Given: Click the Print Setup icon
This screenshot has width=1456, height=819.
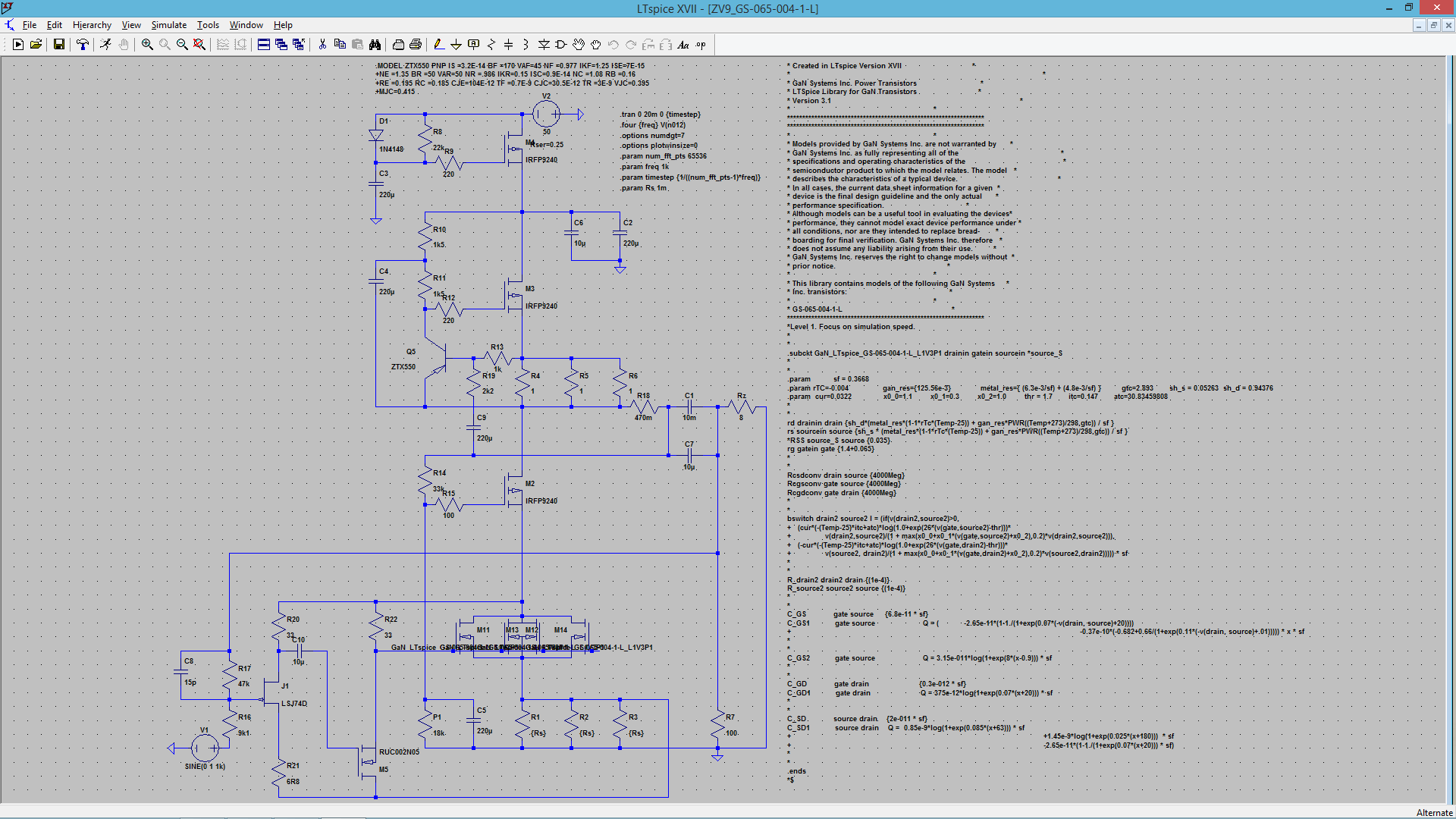Looking at the screenshot, I should [398, 45].
